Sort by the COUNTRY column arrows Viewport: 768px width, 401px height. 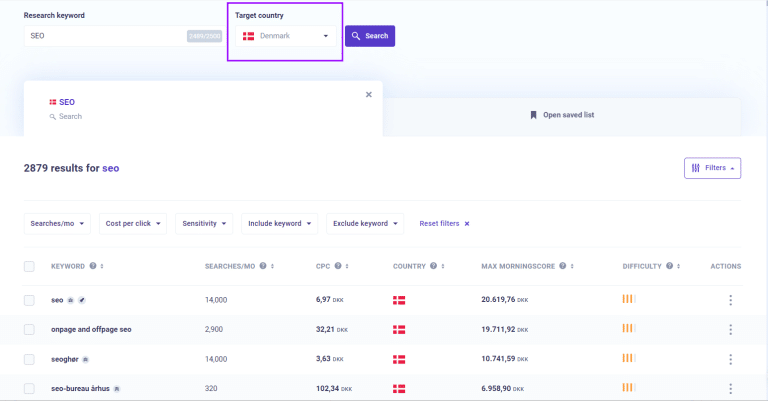[443, 266]
